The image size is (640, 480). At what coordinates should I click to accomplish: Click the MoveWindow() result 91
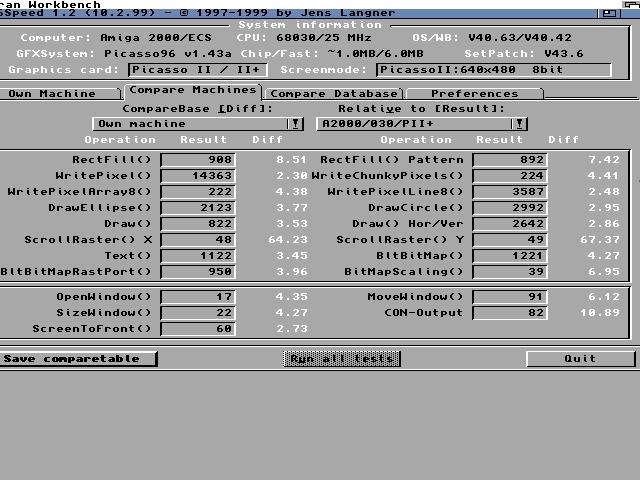(510, 297)
